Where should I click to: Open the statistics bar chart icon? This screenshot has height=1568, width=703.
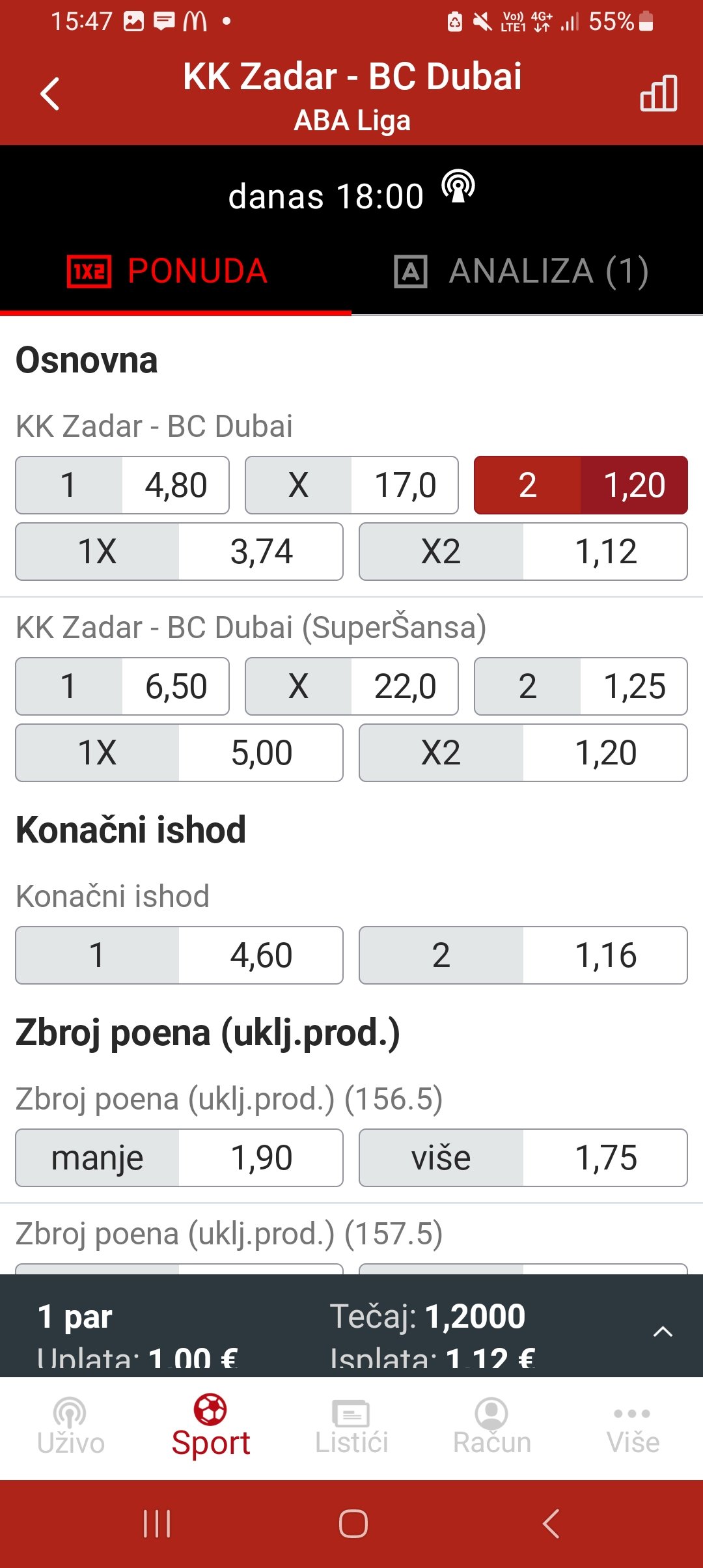659,93
